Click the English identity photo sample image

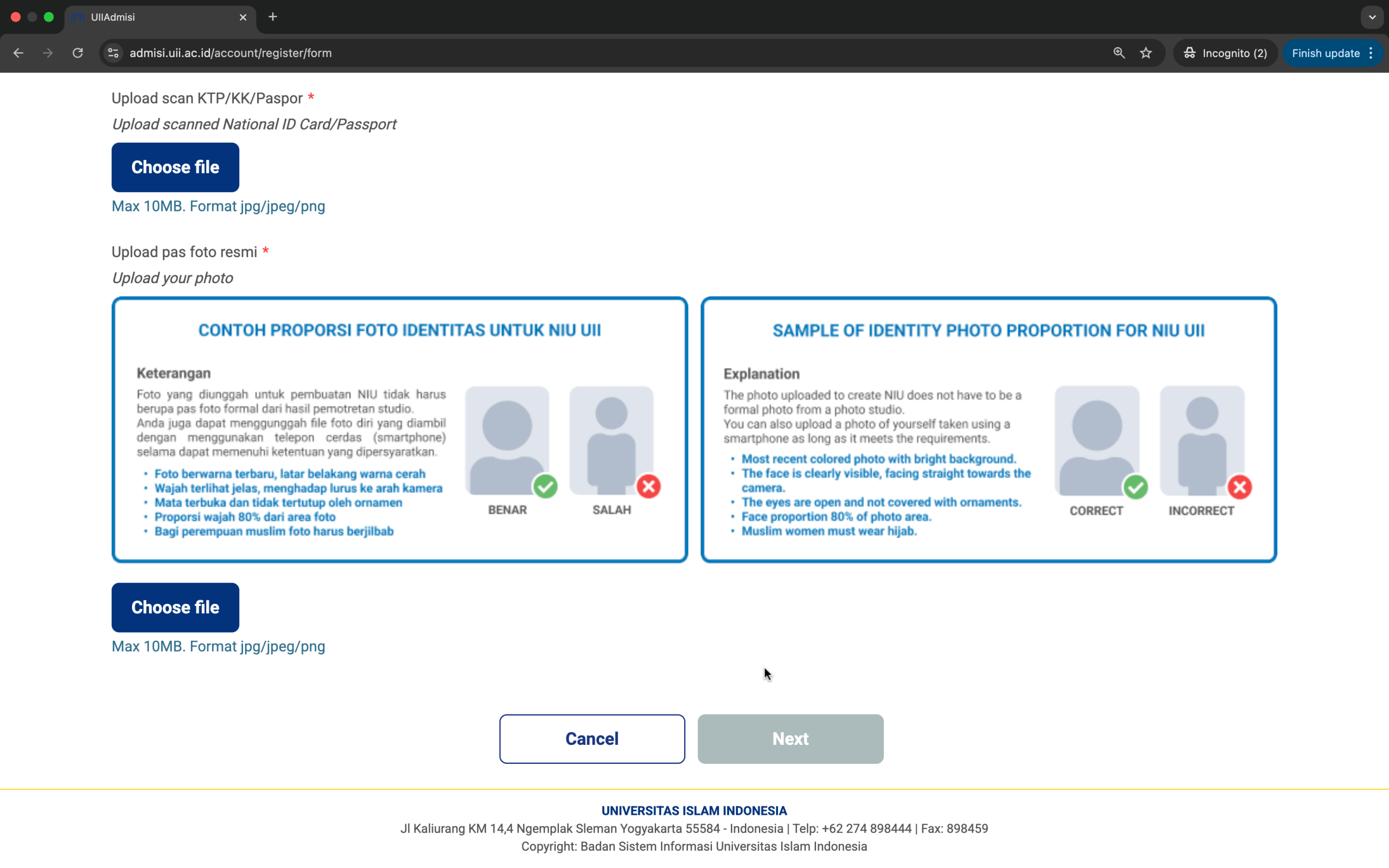(989, 430)
